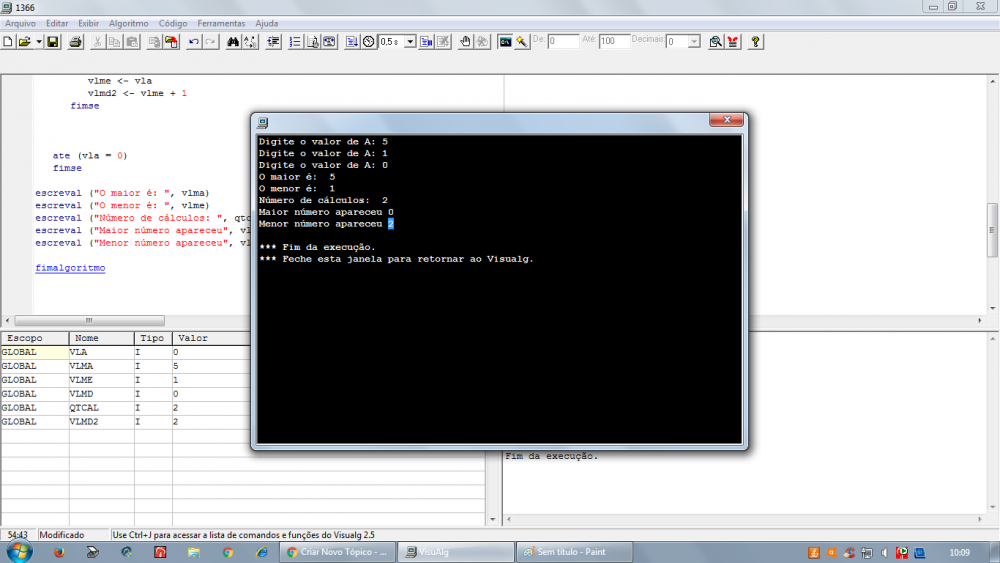Toggle the DOS console mode icon

(x=505, y=42)
